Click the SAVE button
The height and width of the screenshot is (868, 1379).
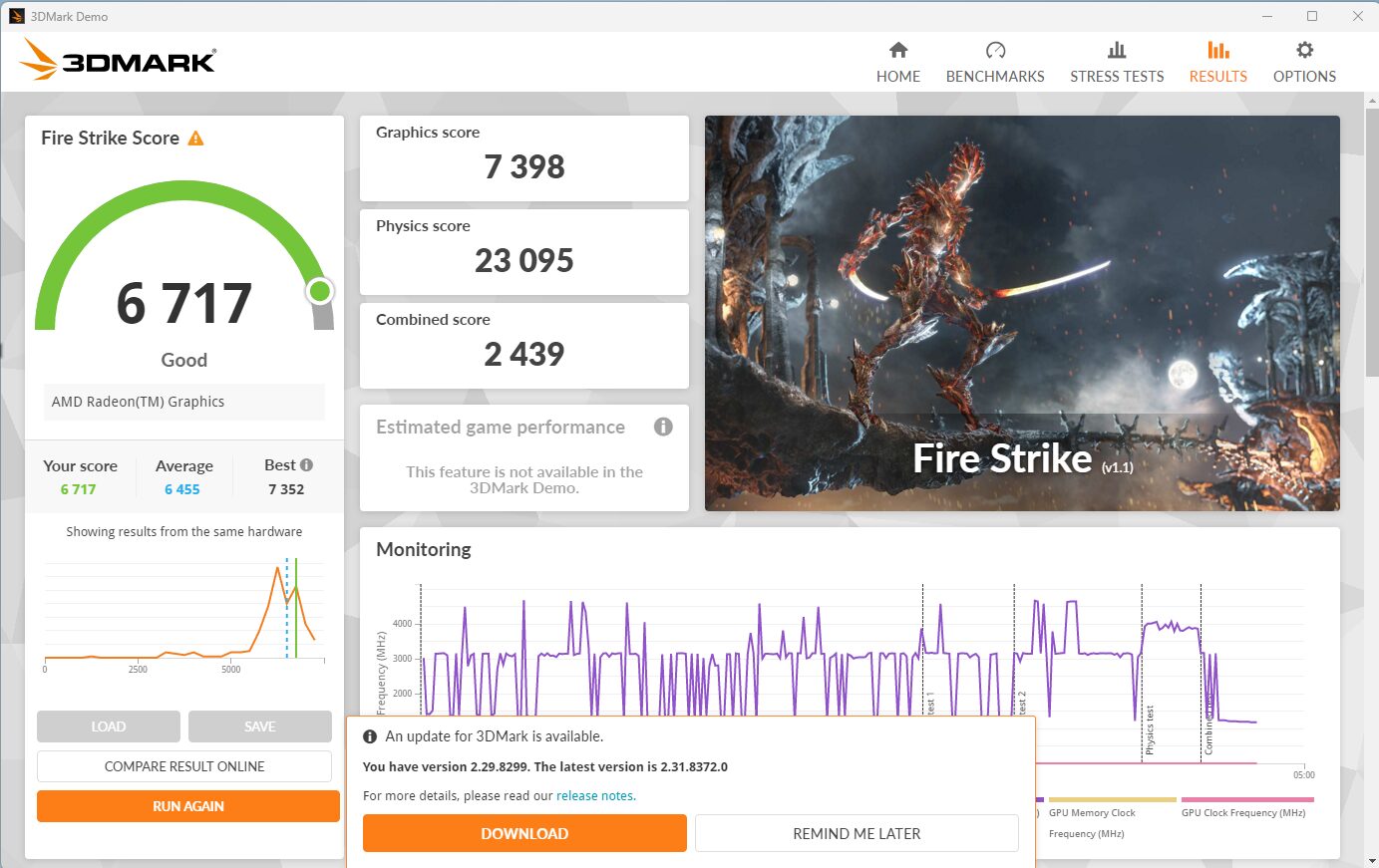pyautogui.click(x=260, y=726)
